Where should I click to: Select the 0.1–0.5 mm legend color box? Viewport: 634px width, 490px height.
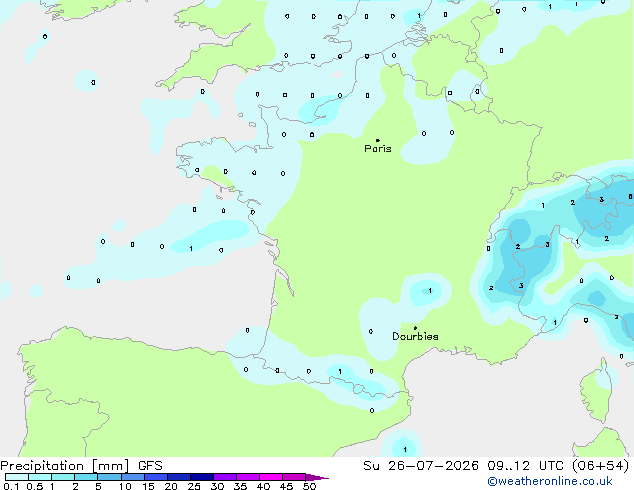[x=17, y=477]
